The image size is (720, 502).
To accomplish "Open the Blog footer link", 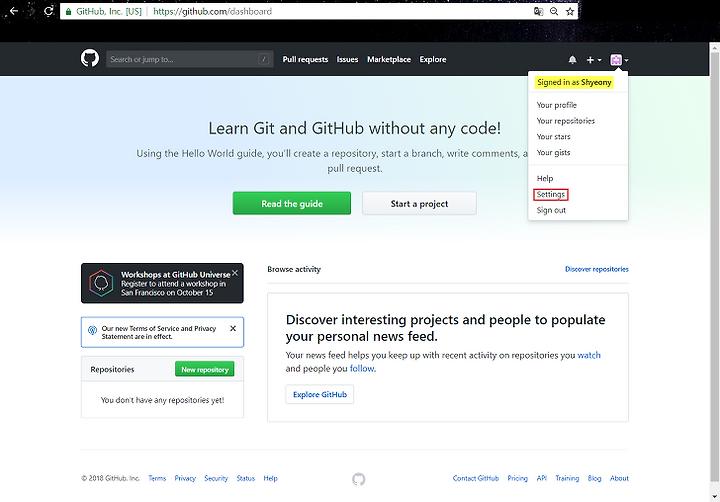I will [x=594, y=478].
